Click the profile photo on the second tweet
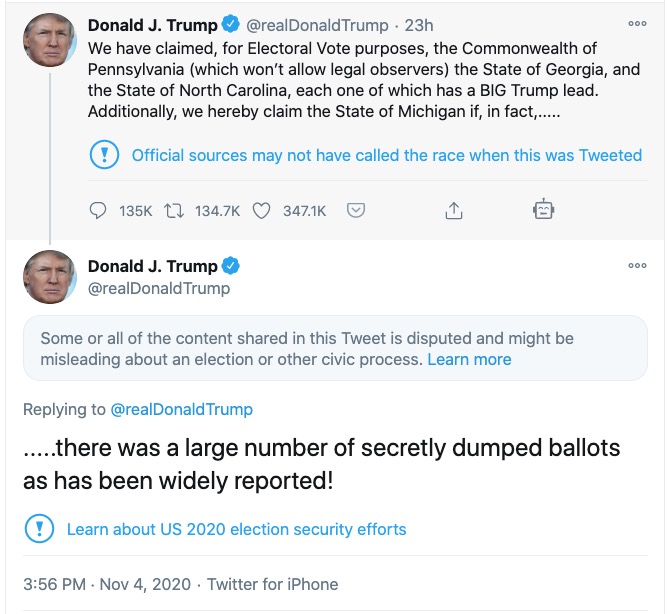The width and height of the screenshot is (667, 614). [49, 277]
